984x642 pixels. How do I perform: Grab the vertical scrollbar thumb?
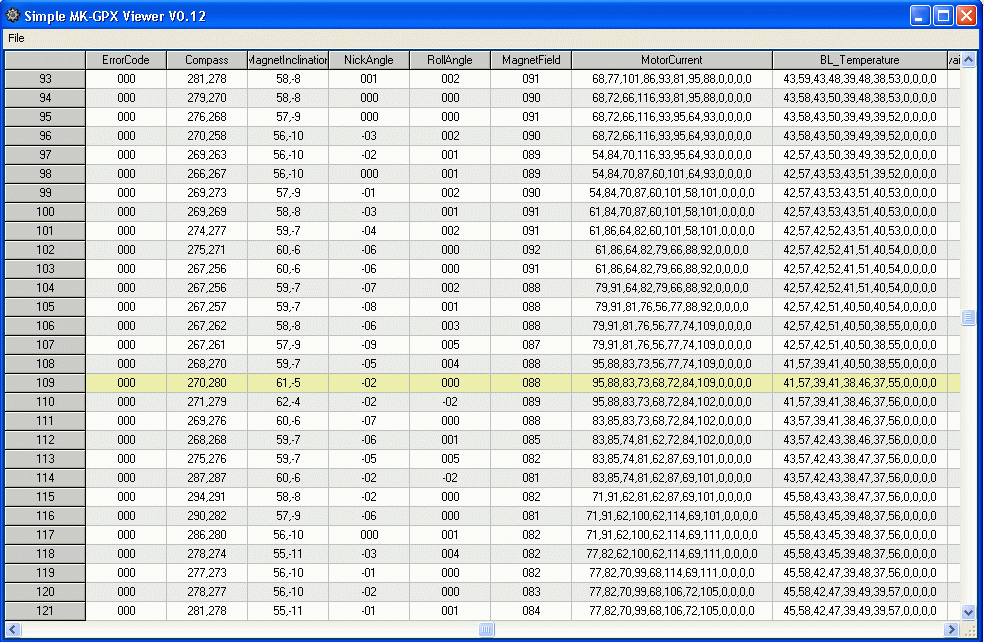tap(968, 318)
